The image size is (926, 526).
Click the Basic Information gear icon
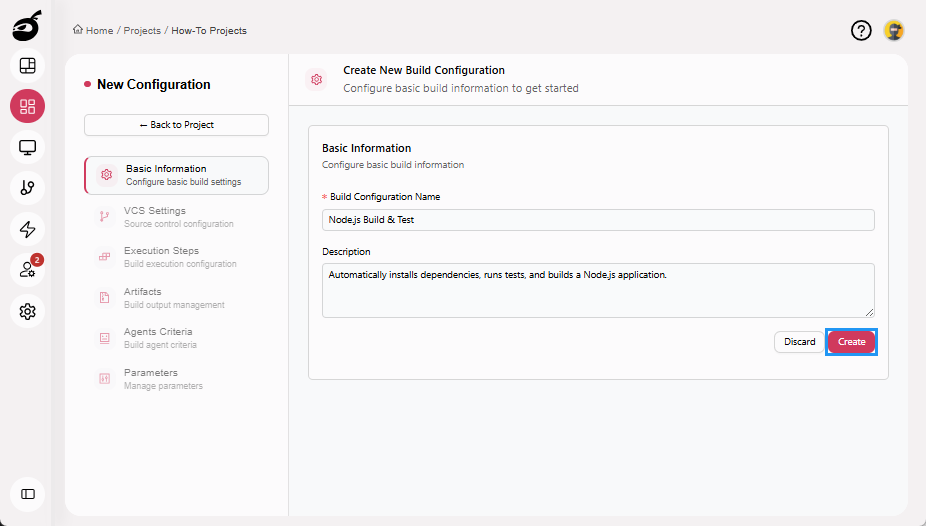[x=106, y=175]
